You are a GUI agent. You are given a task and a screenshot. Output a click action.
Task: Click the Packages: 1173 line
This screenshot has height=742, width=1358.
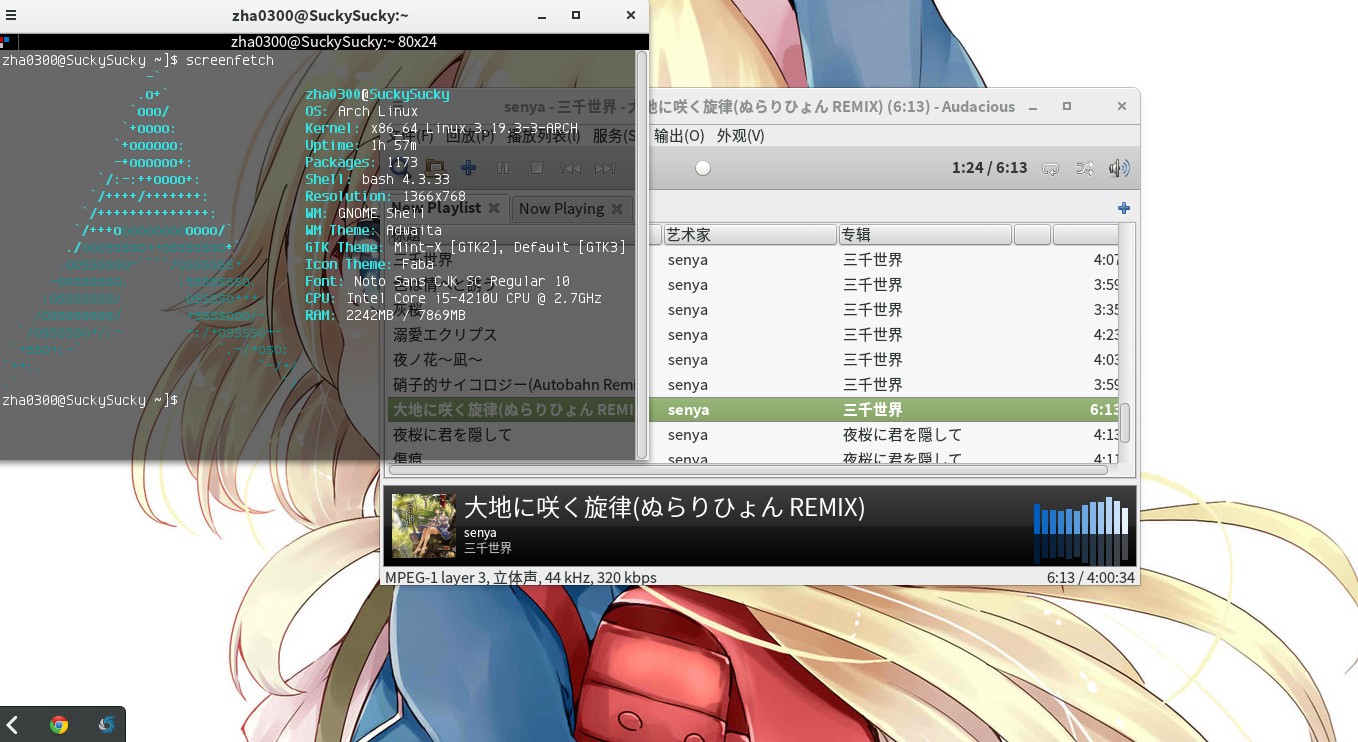[361, 162]
